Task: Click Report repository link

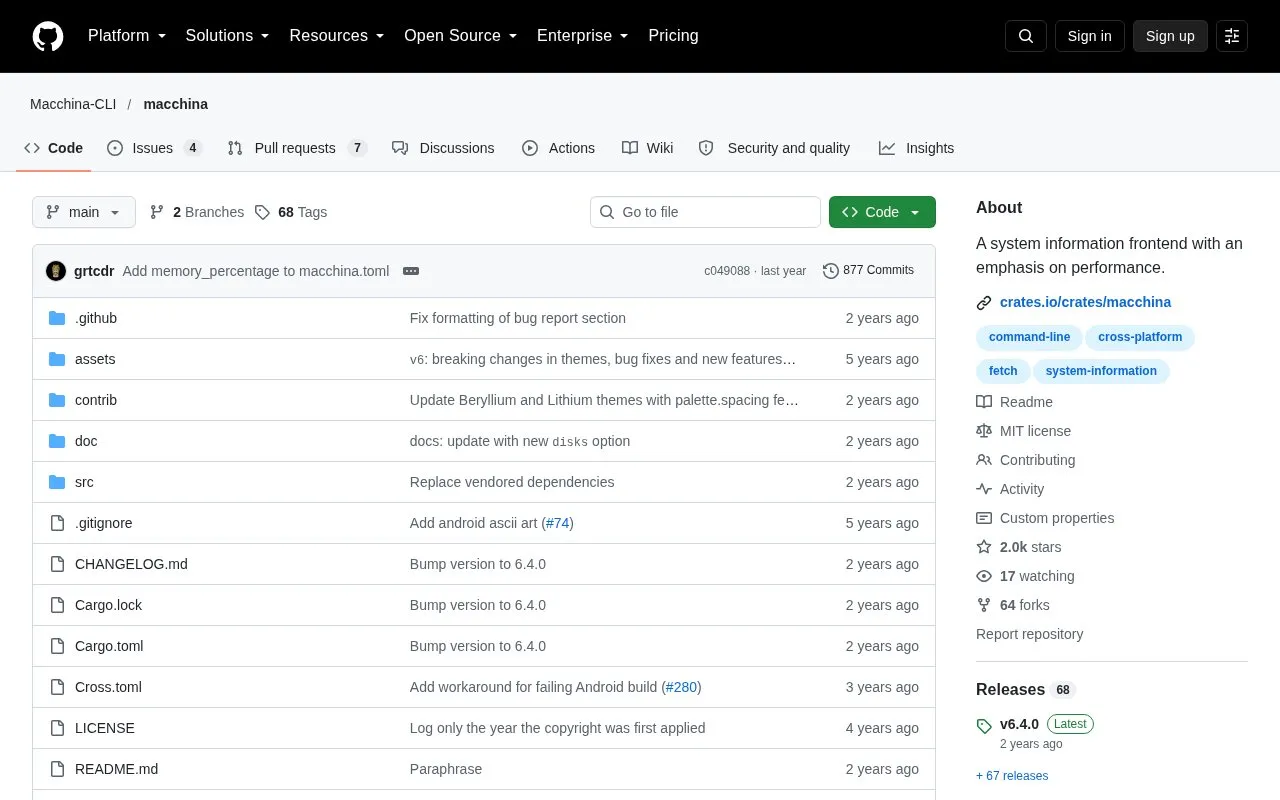Action: click(1029, 634)
